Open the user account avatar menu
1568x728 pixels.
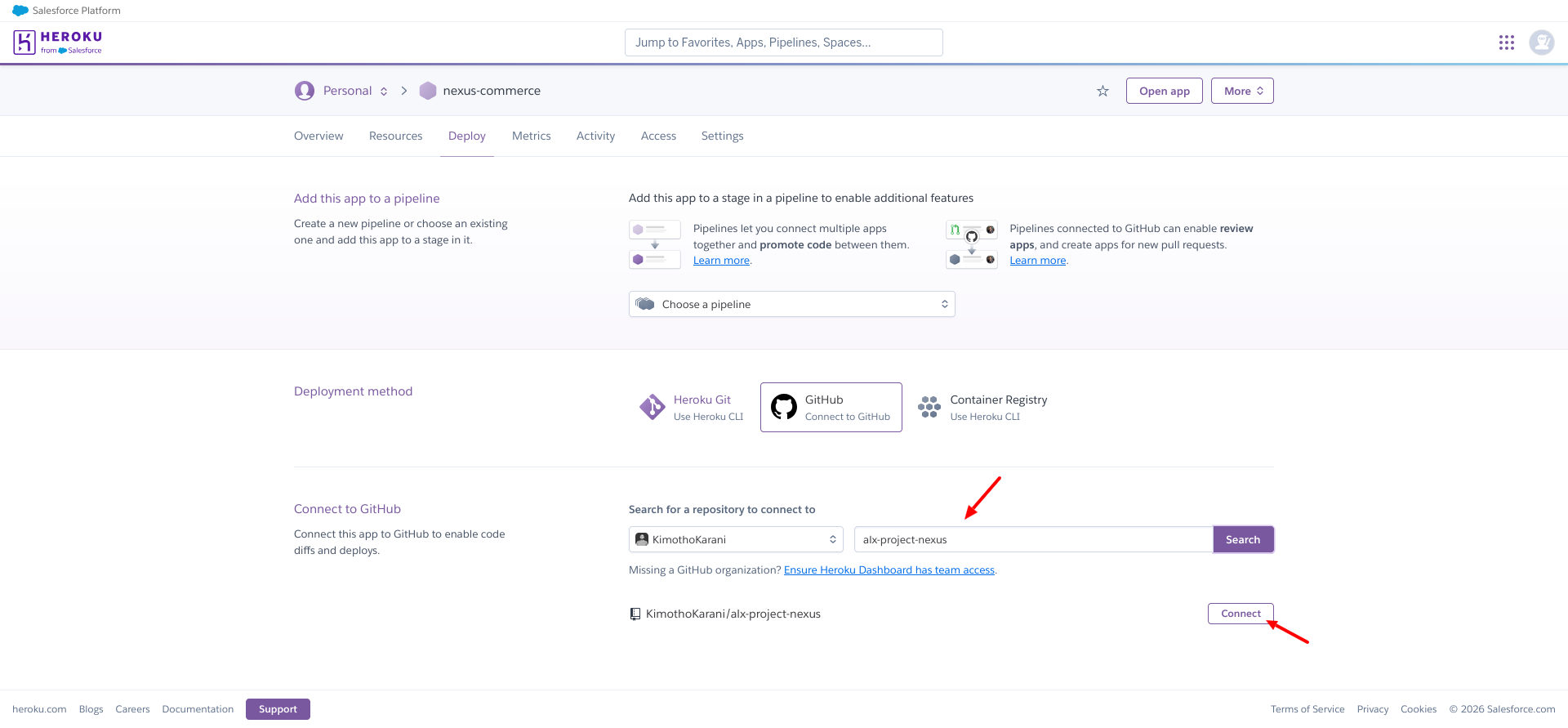1542,42
